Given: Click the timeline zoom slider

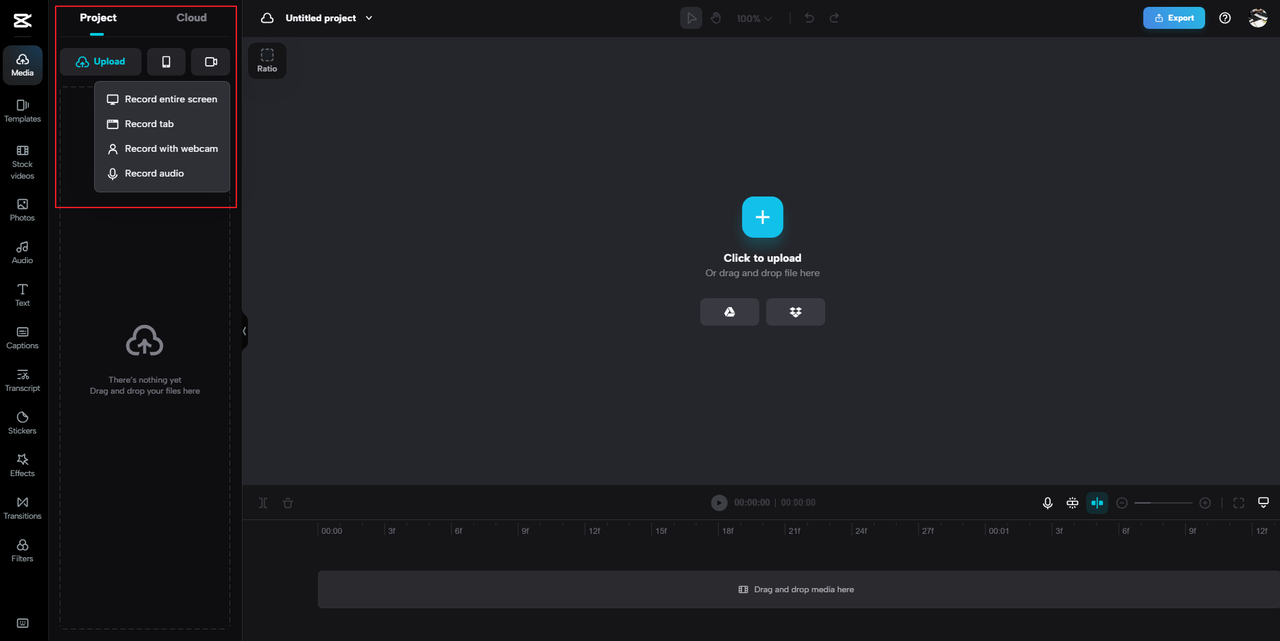Looking at the screenshot, I should tap(1163, 503).
